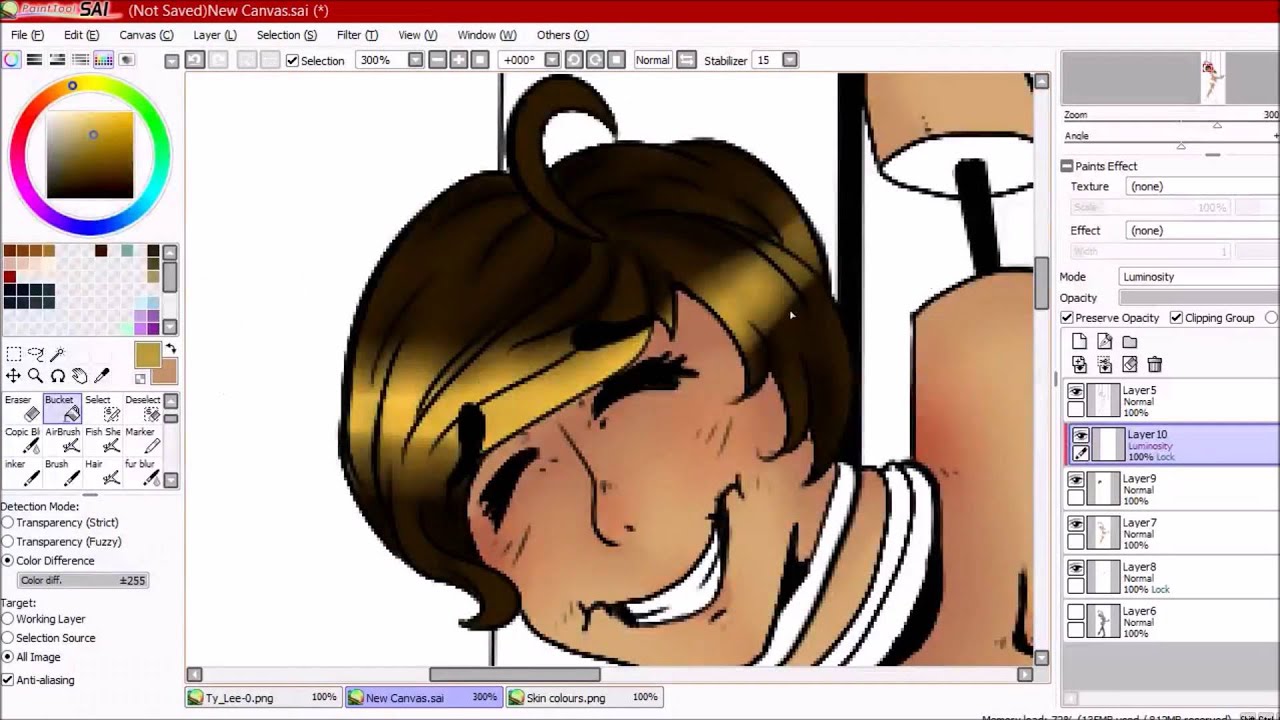
Task: Show the color wheel panel icon
Action: pyautogui.click(x=11, y=60)
